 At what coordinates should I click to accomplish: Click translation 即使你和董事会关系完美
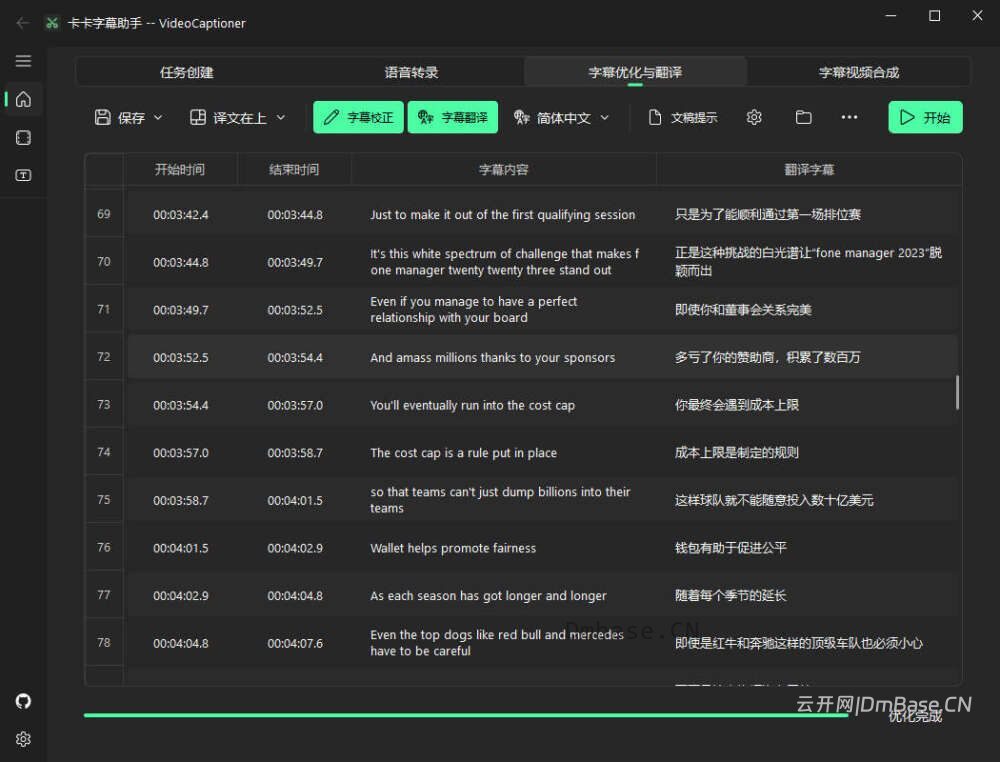click(x=743, y=310)
